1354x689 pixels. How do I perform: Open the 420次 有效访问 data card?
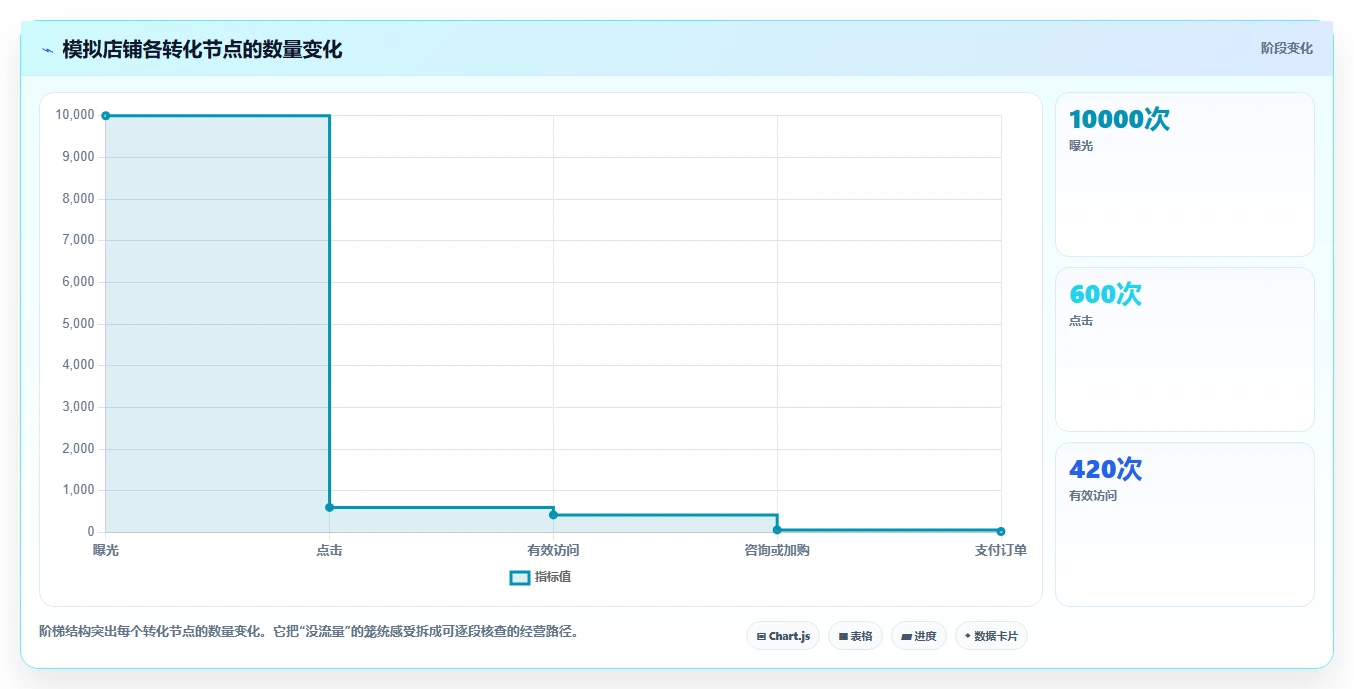[x=1185, y=524]
